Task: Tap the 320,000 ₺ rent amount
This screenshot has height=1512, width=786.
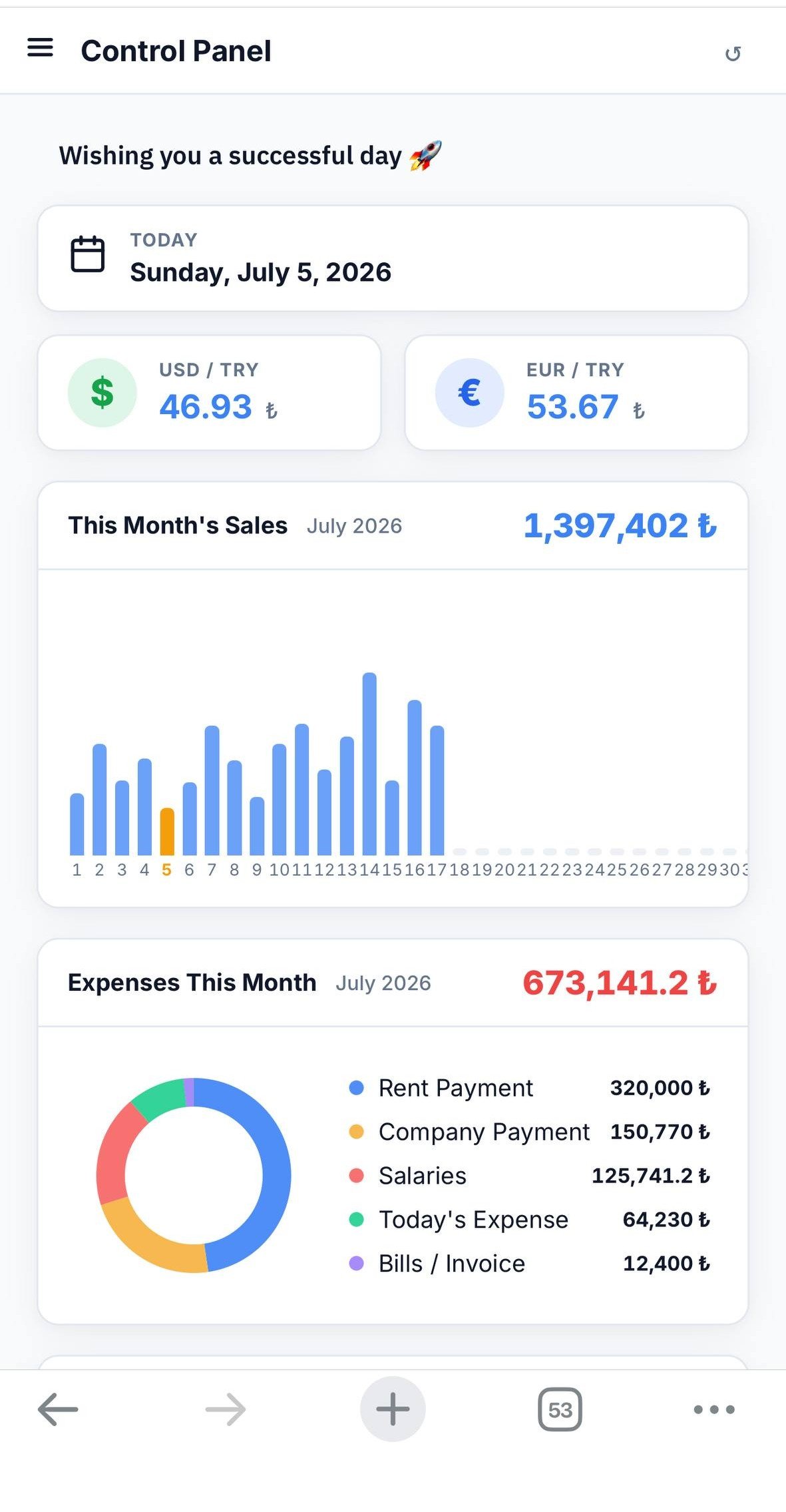Action: [x=660, y=1088]
